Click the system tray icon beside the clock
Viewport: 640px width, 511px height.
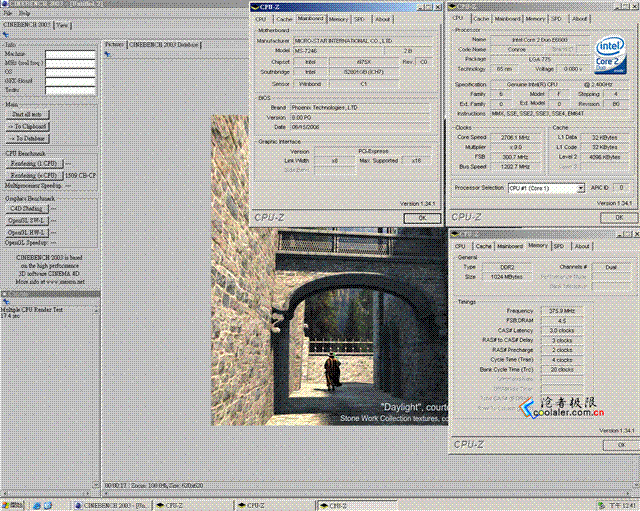click(600, 506)
